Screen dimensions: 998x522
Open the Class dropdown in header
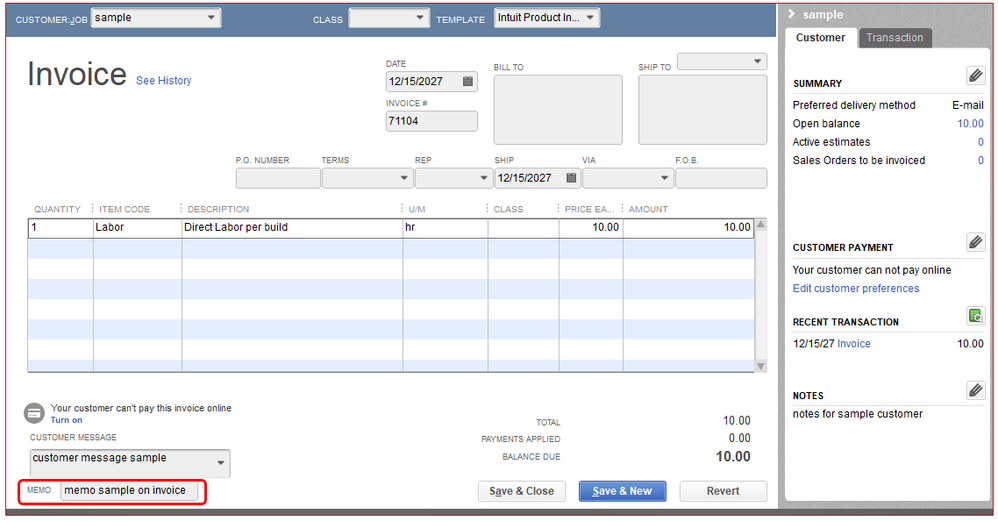tap(419, 18)
